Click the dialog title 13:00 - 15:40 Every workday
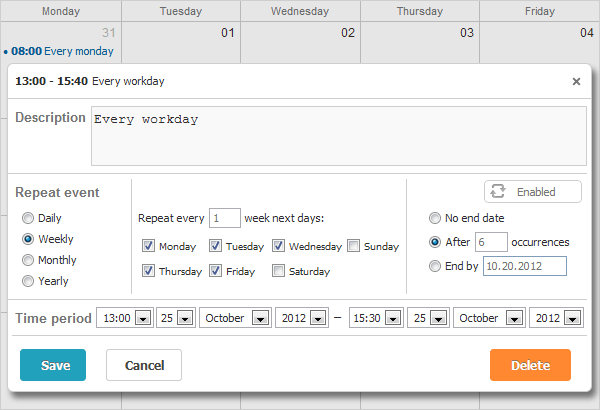 tap(90, 81)
